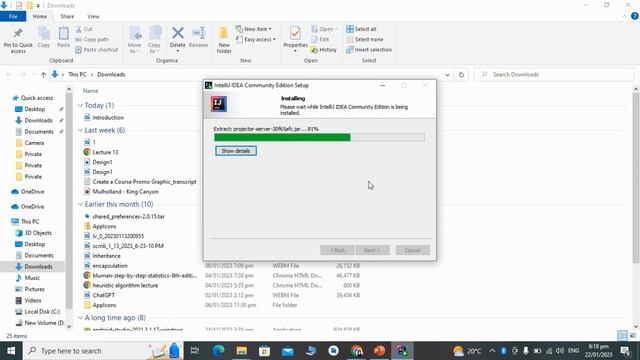The width and height of the screenshot is (640, 360).
Task: Click Select none in ribbon
Action: pos(364,40)
